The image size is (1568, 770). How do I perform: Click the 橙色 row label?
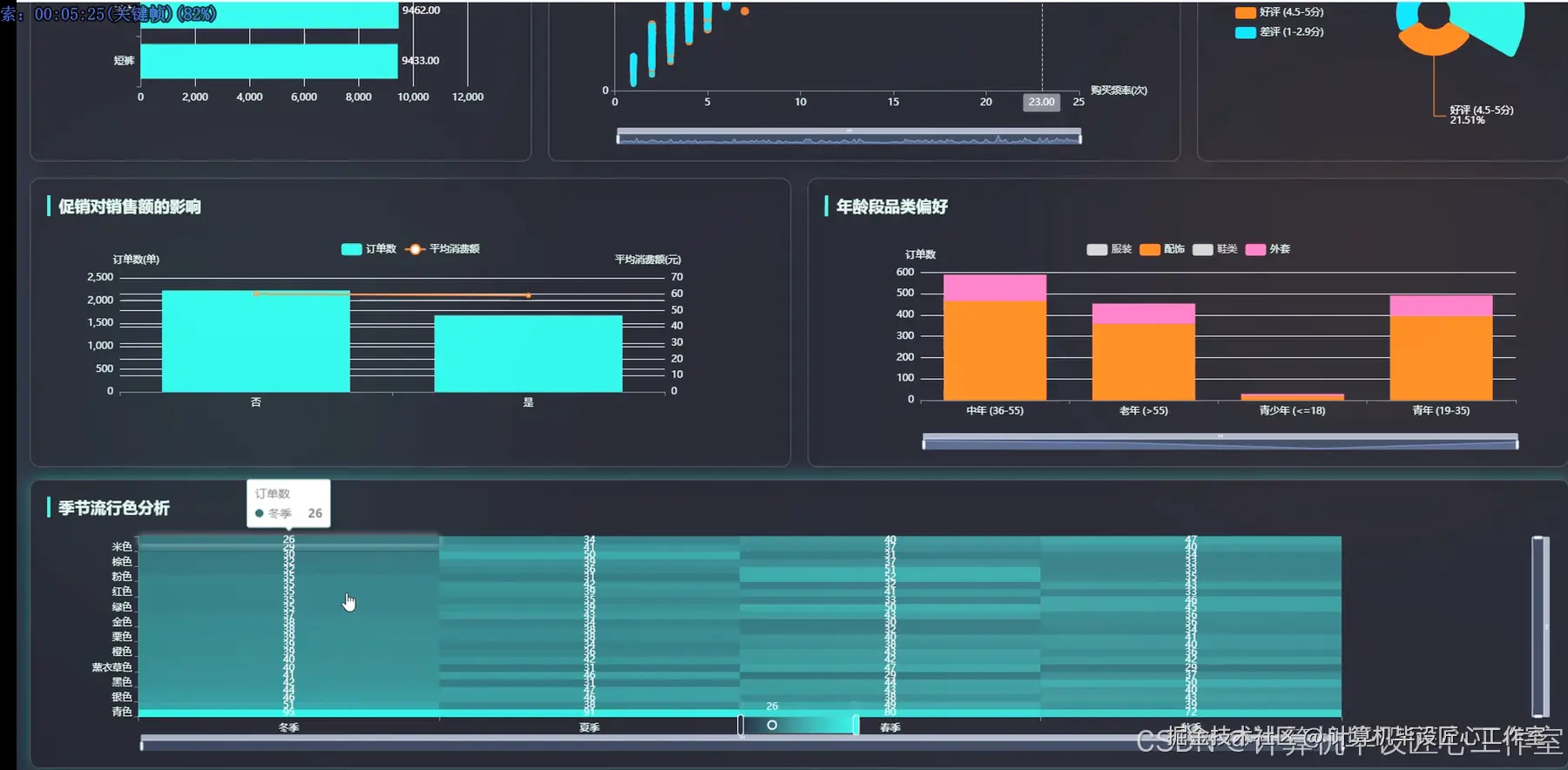coord(122,652)
